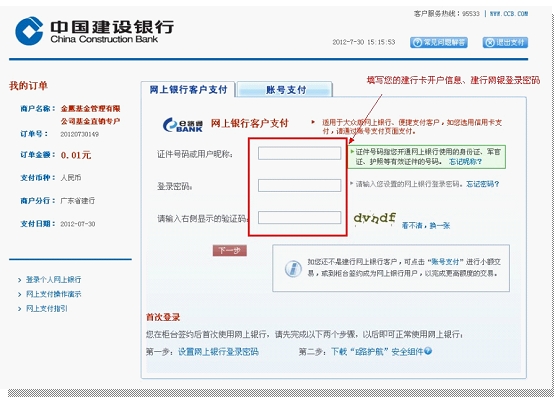Select 网上银行客户支付 tab

pos(188,89)
